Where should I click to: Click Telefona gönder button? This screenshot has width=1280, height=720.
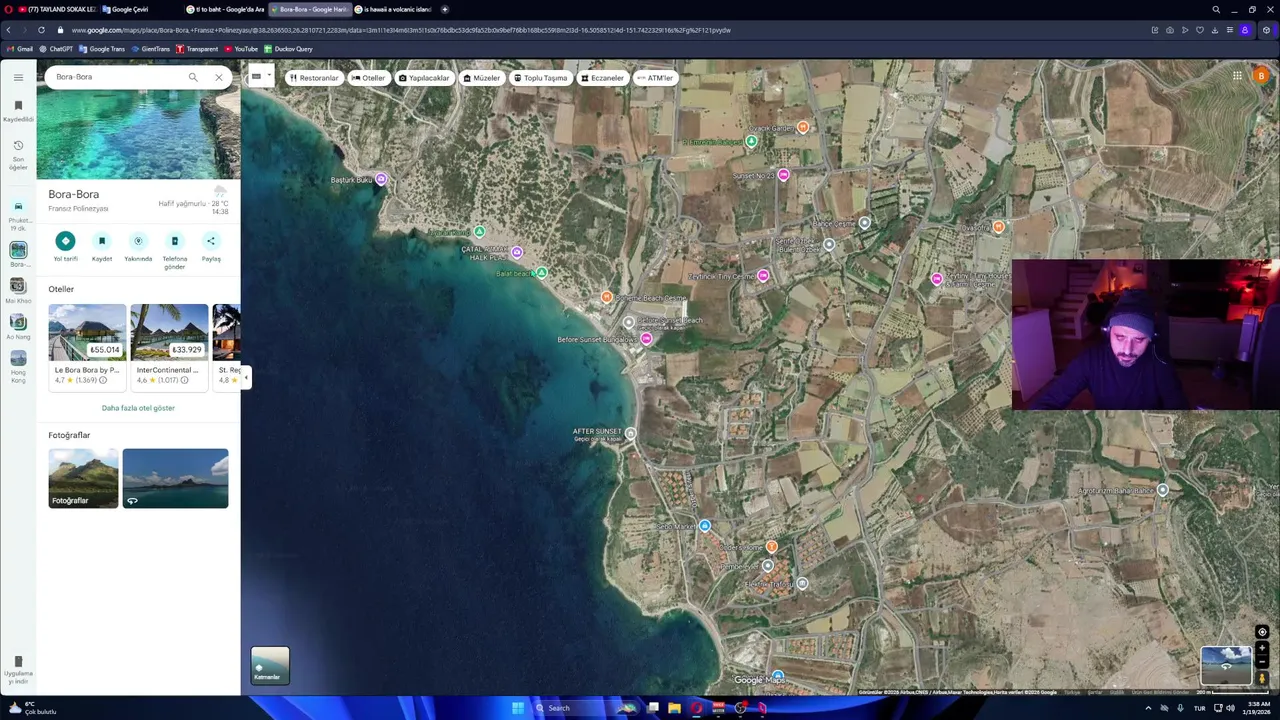pyautogui.click(x=174, y=251)
